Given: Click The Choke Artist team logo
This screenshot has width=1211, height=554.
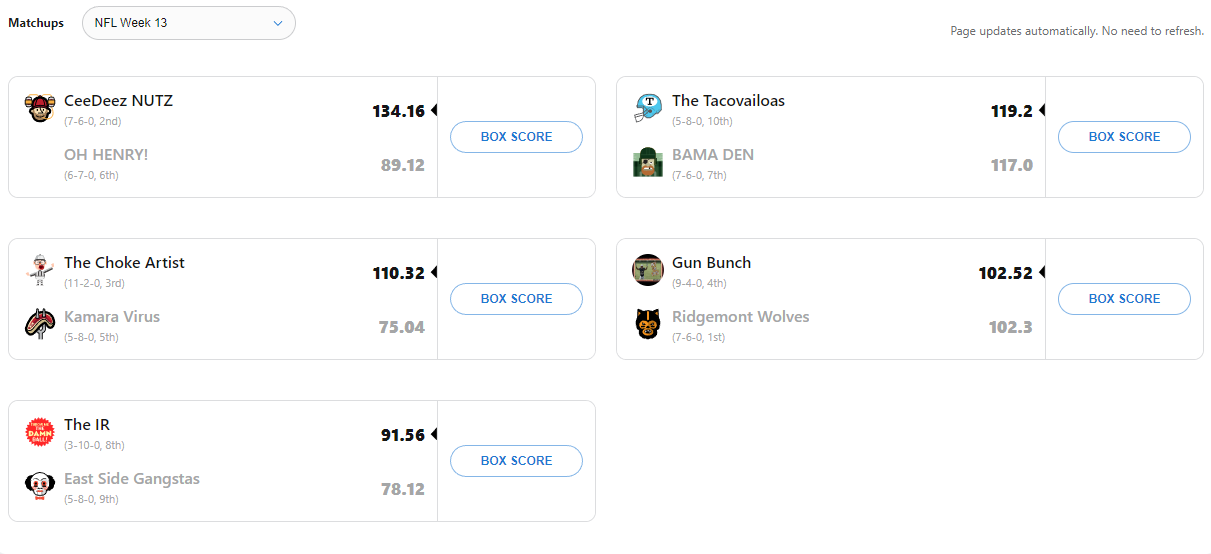Looking at the screenshot, I should click(40, 270).
